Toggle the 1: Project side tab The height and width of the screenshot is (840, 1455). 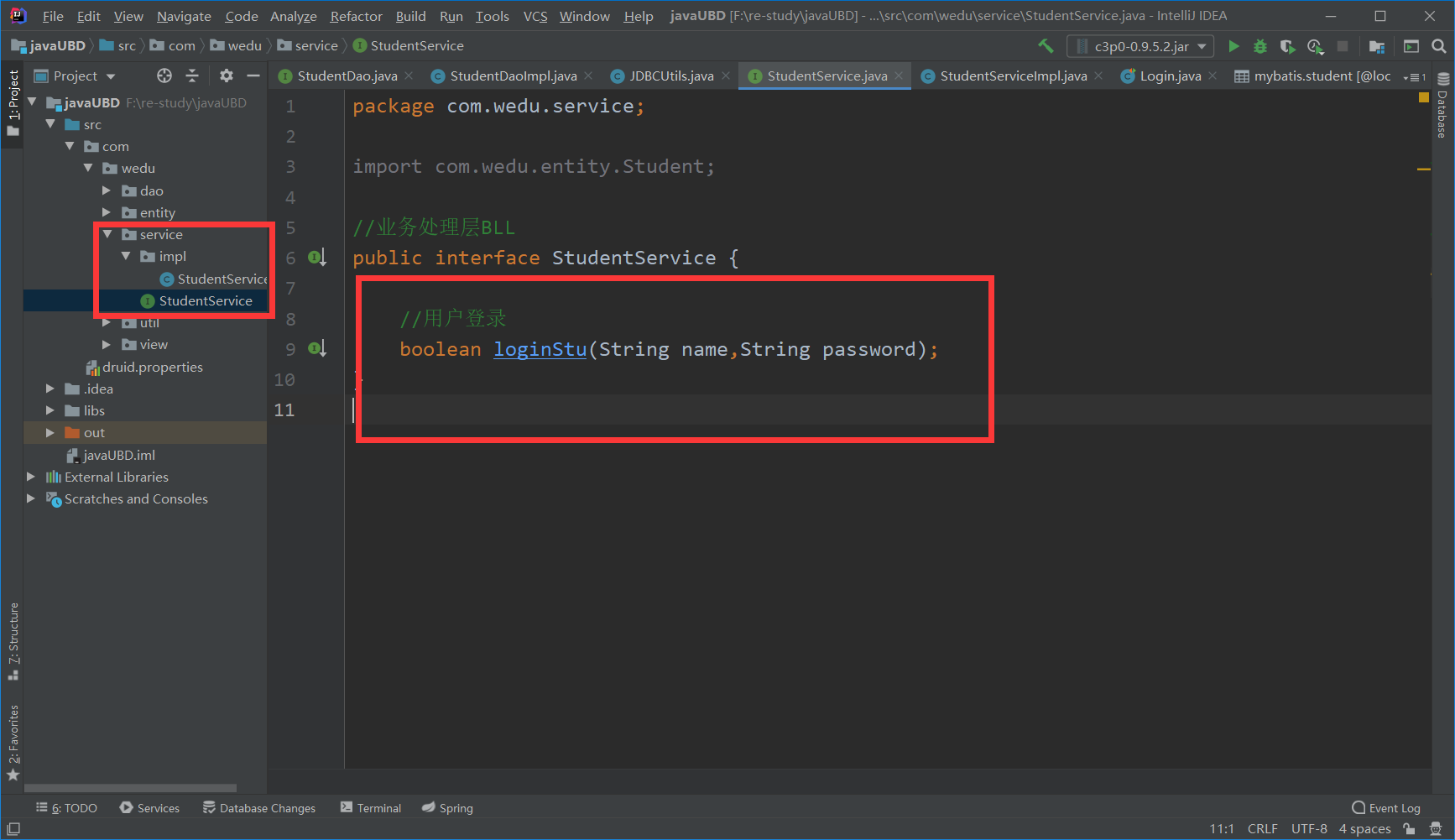(13, 103)
